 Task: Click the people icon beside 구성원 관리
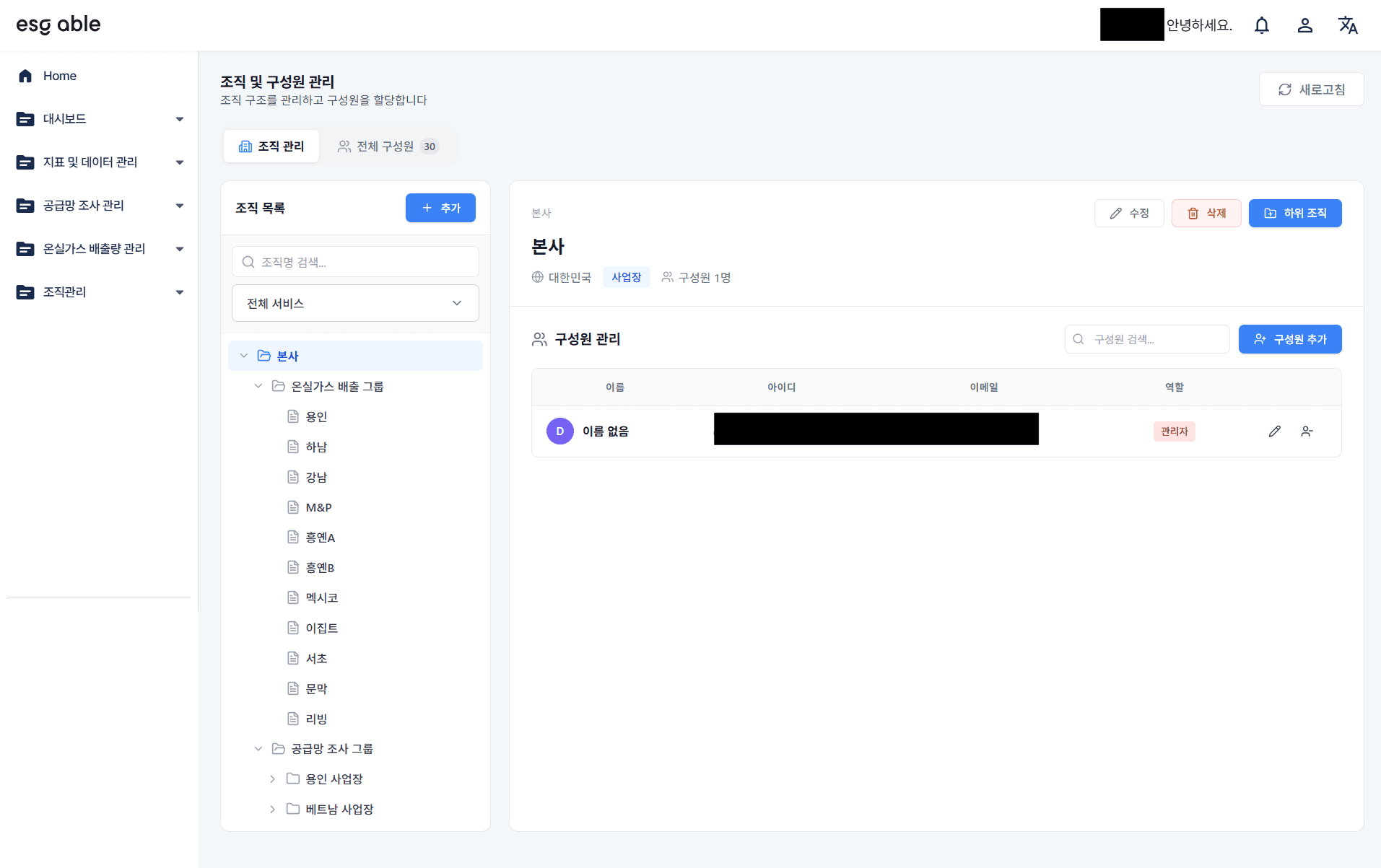539,339
